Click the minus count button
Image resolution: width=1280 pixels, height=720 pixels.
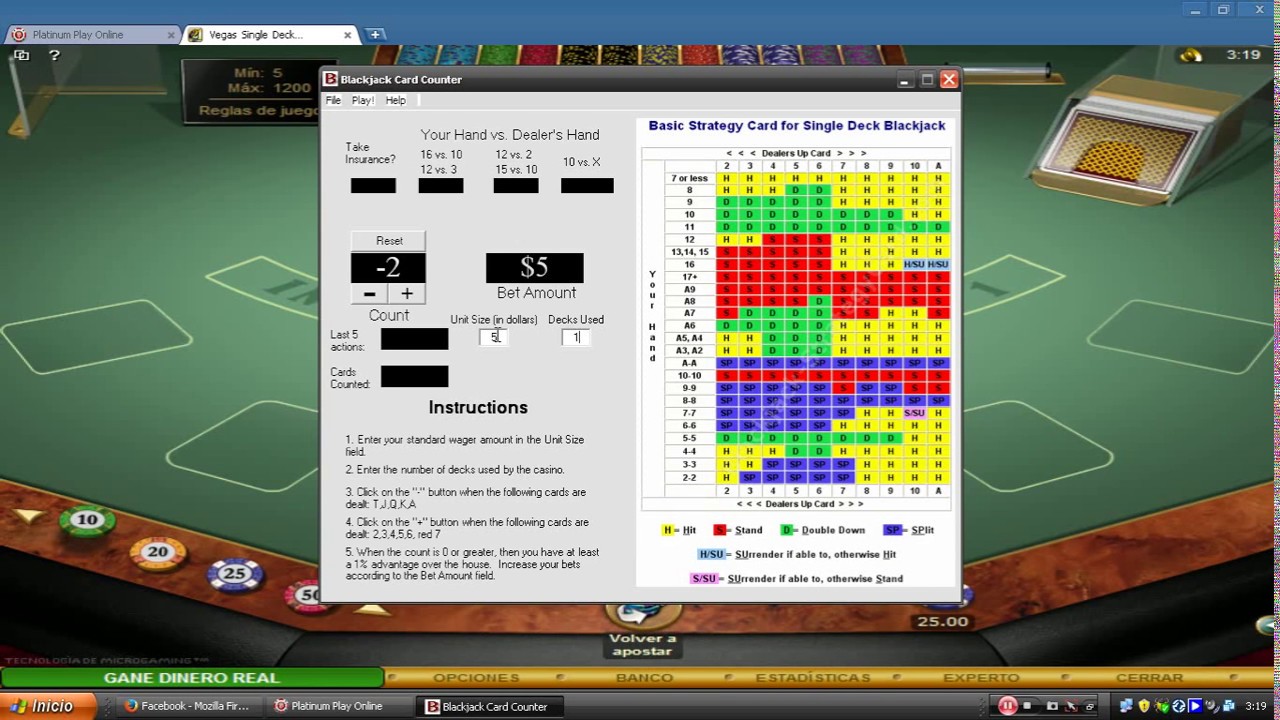(369, 294)
